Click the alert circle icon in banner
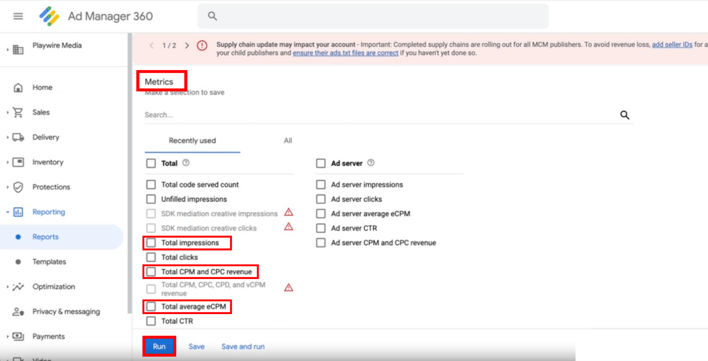 pos(202,46)
